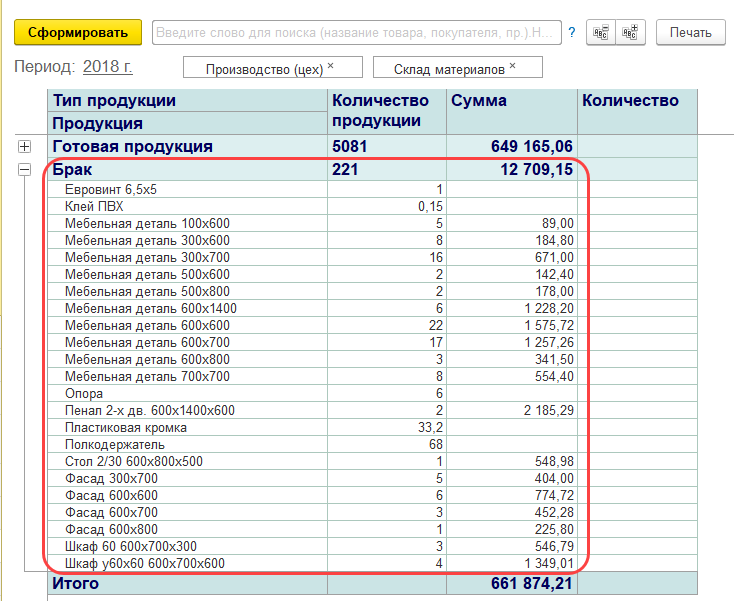Click the Сумма column header

(x=512, y=112)
